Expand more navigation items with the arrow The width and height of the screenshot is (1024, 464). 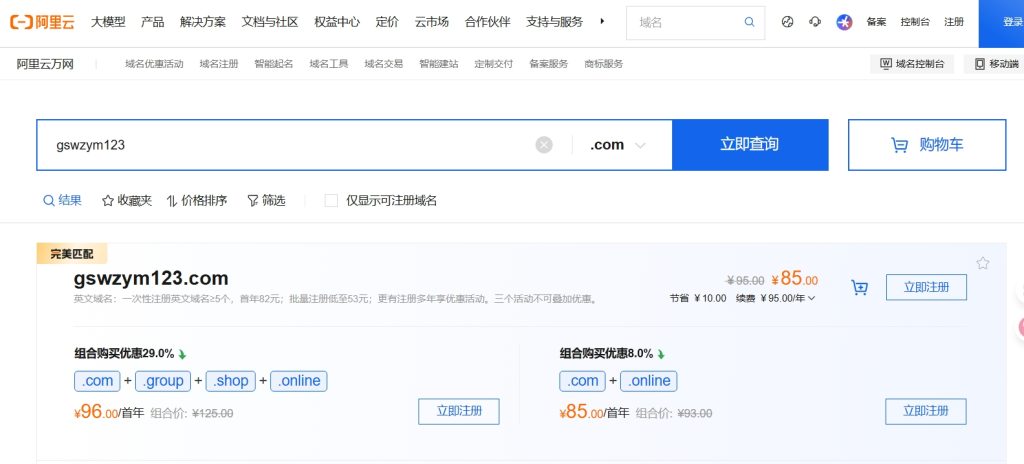[x=602, y=21]
